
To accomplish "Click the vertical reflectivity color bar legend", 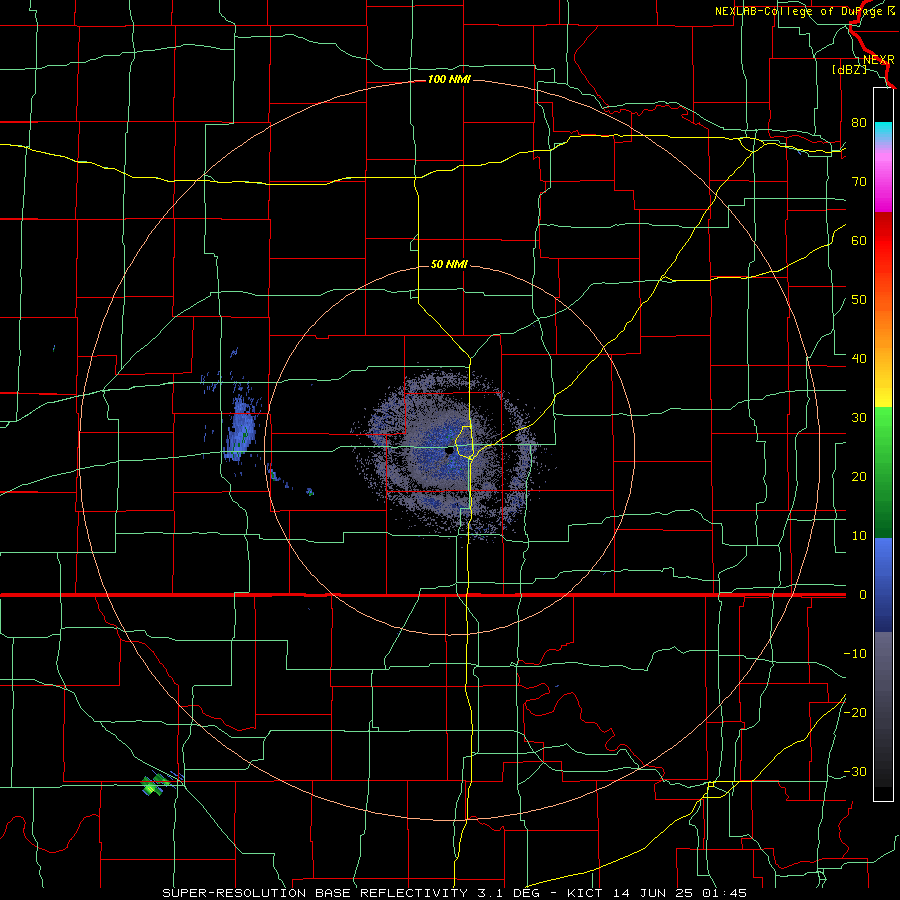I will click(883, 444).
